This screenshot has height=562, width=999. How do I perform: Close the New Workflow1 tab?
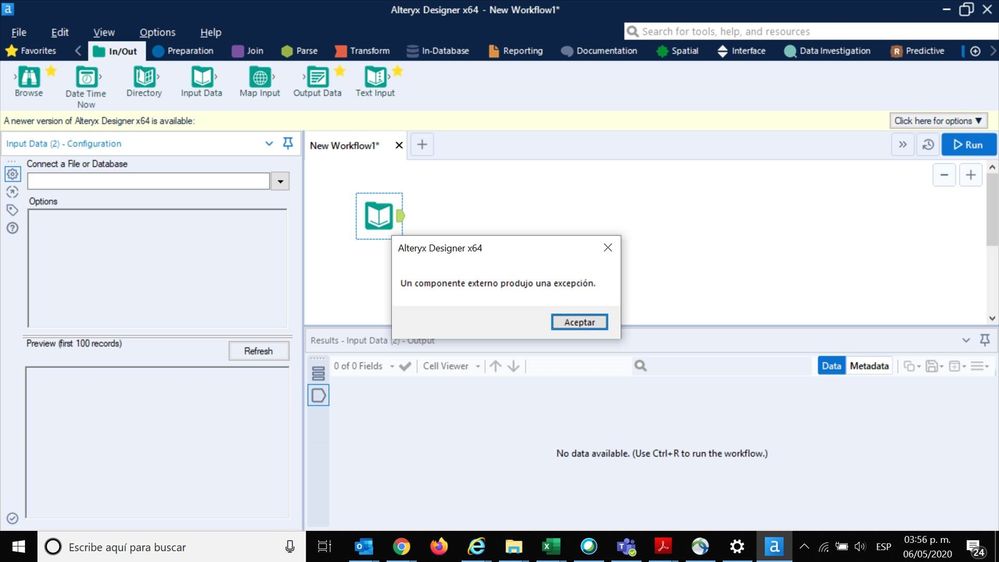pos(399,145)
